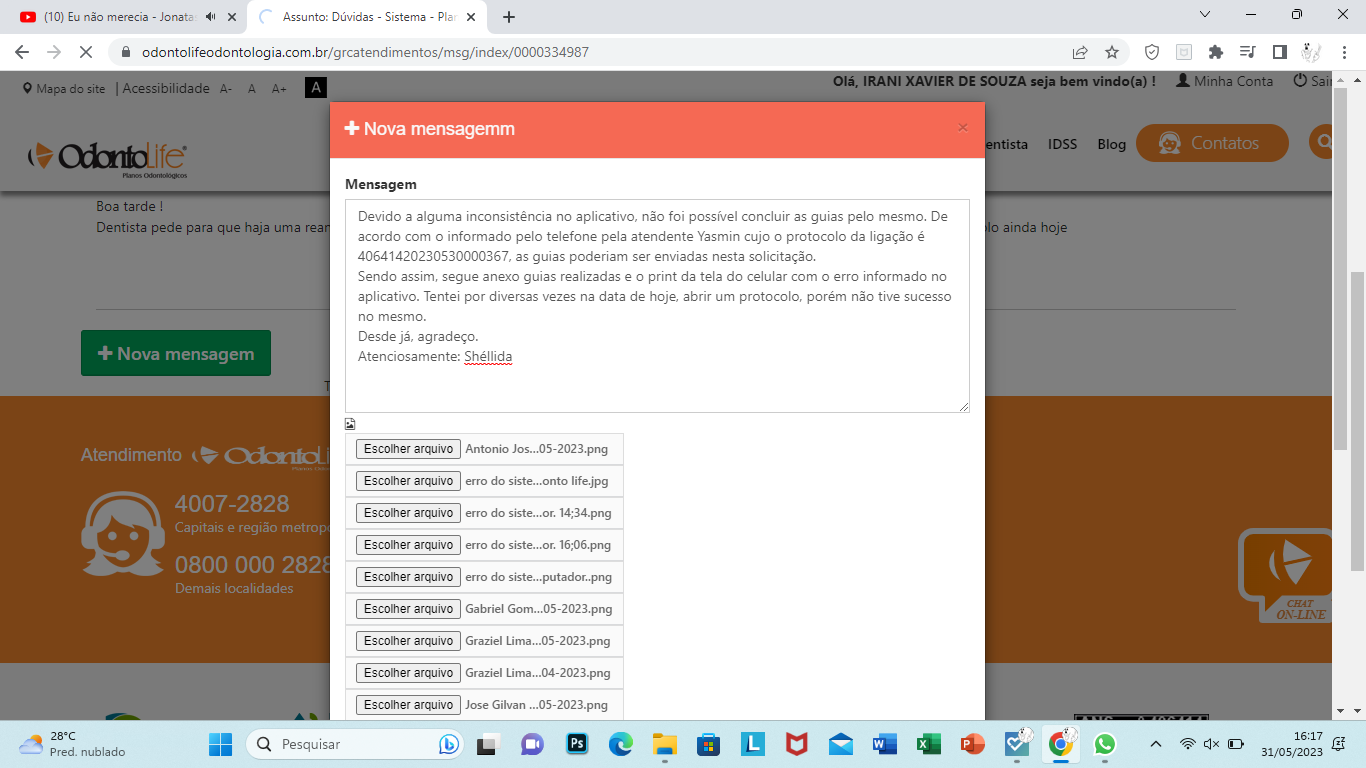Open McAfee from the taskbar
This screenshot has height=768, width=1366.
(x=797, y=744)
